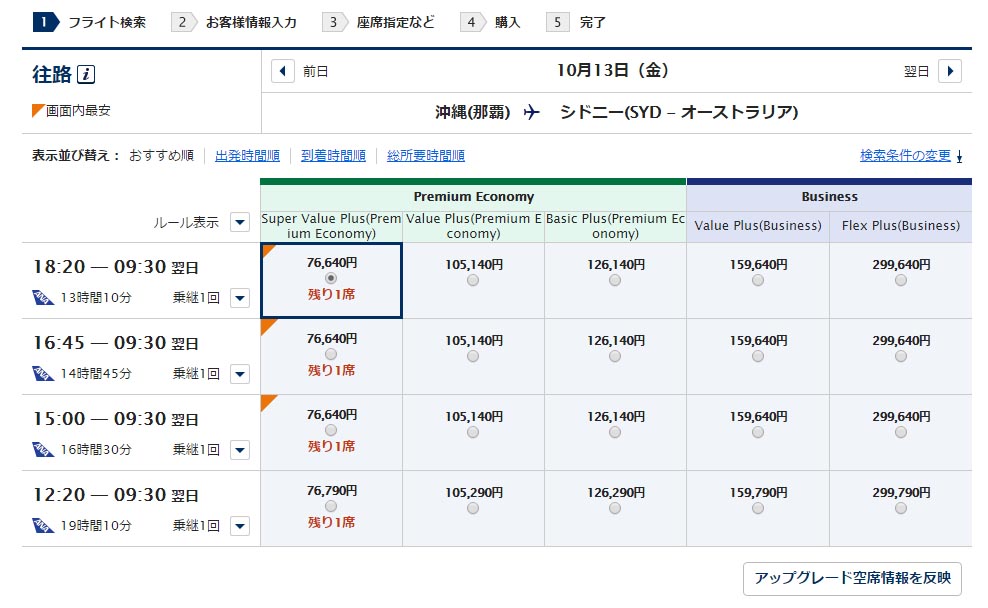
Task: Click アップグレード空席情報を反映 button
Action: pyautogui.click(x=852, y=578)
